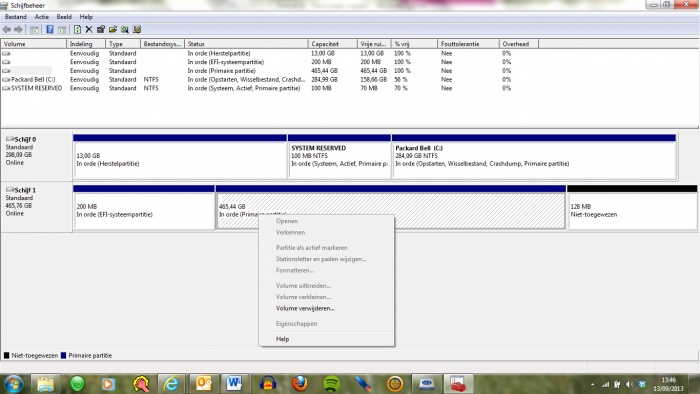Screen dimensions: 700x394
Task: Open the Actie menu
Action: point(42,17)
